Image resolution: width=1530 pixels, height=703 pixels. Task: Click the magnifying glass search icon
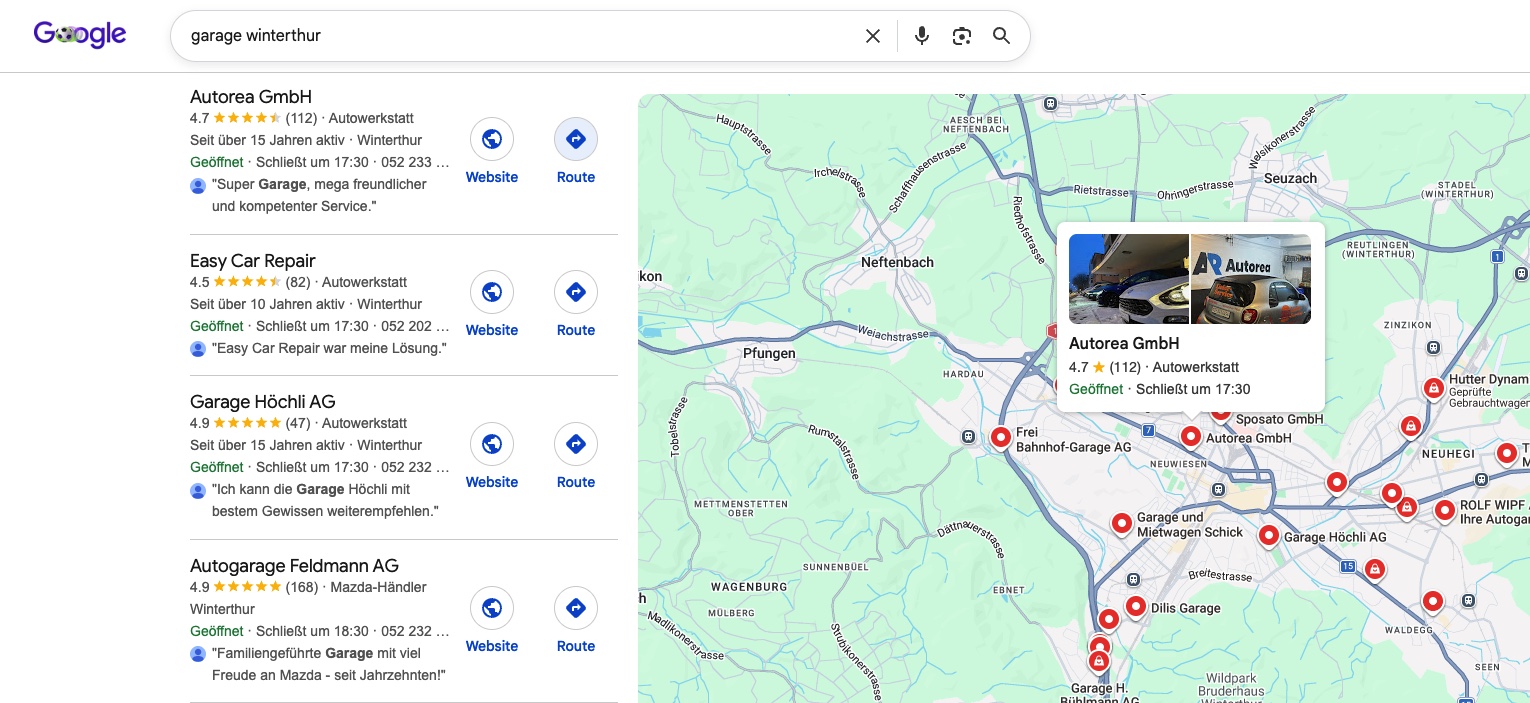pyautogui.click(x=1001, y=36)
